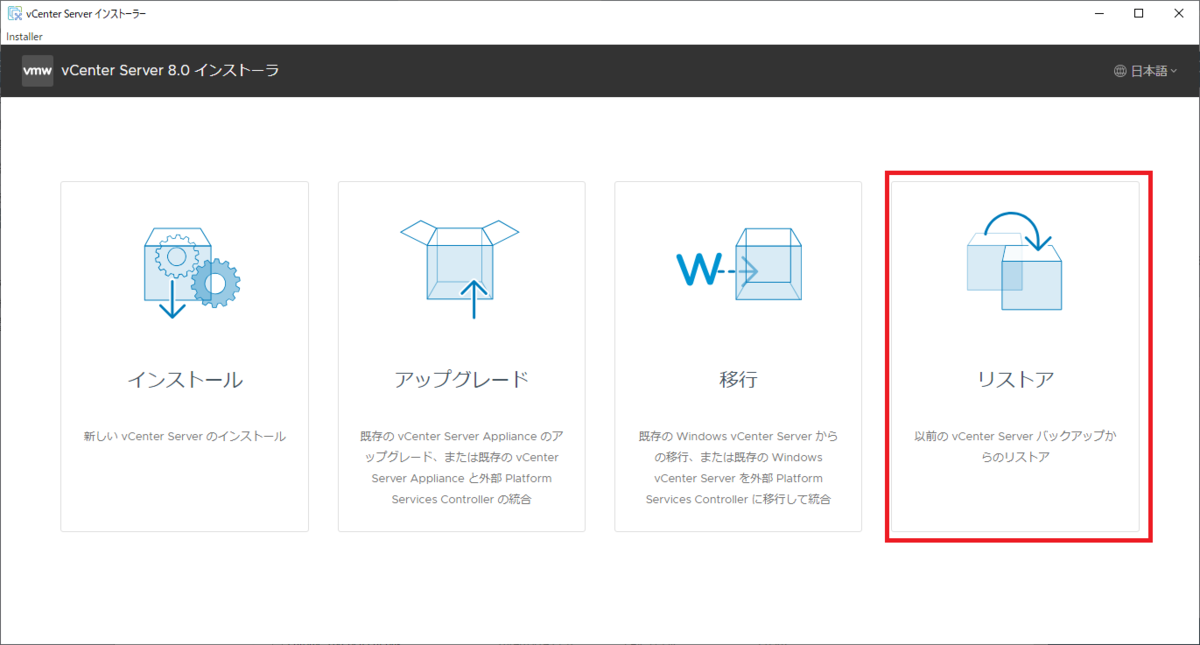Select the アップグレード heading

[461, 380]
